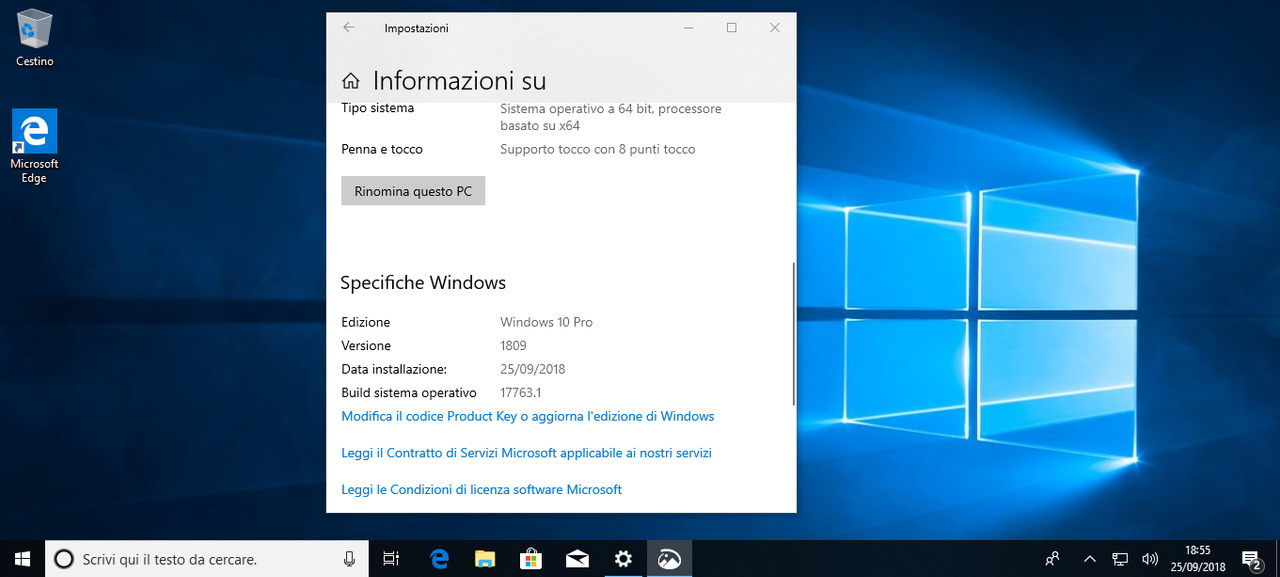Open Microsoft Store from the taskbar

[x=531, y=560]
